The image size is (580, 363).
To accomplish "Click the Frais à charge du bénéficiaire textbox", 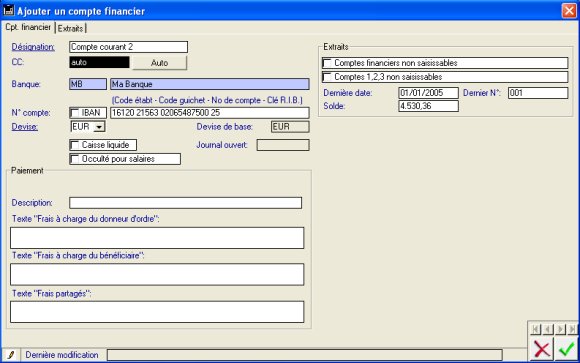I will pos(157,274).
